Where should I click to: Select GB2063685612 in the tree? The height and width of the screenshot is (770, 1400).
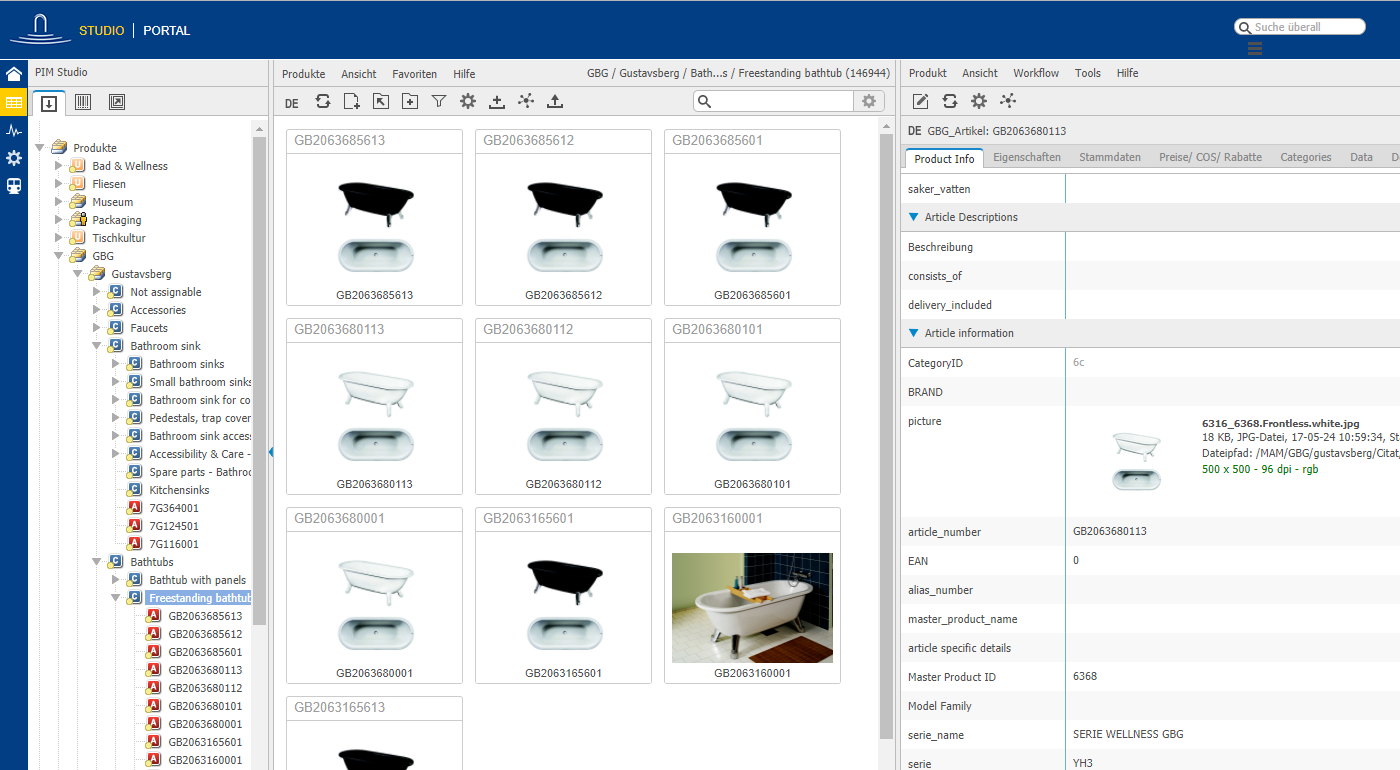click(x=205, y=634)
